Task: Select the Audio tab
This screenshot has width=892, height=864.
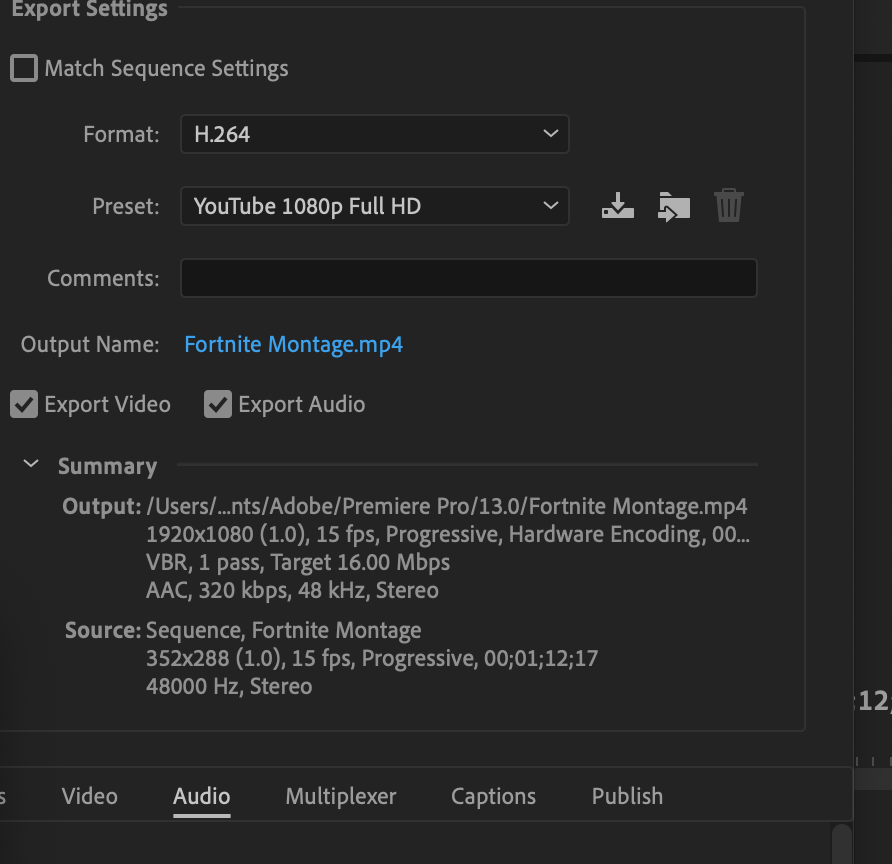Action: click(x=202, y=796)
